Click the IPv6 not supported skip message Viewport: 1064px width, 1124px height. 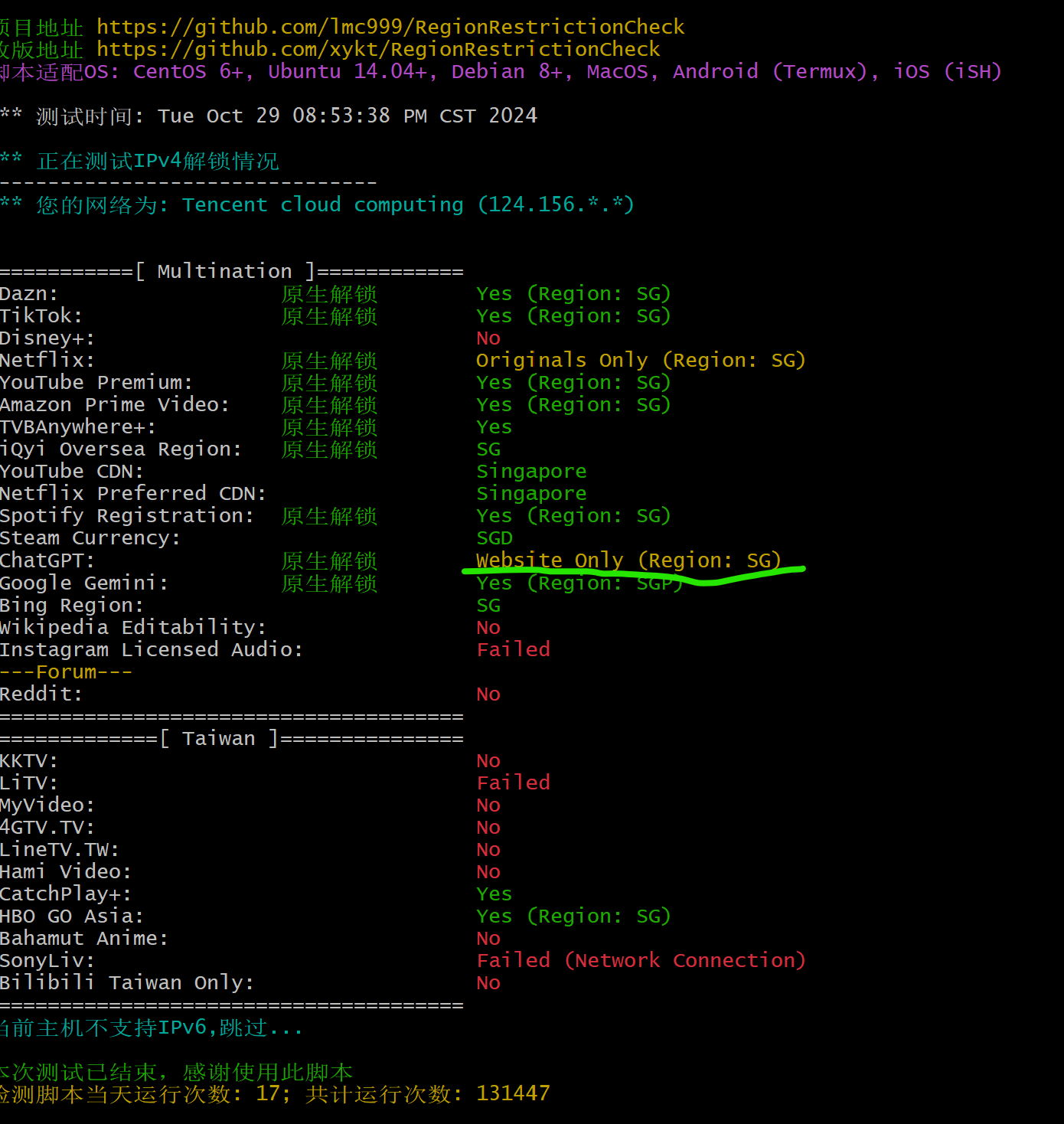coord(152,1028)
